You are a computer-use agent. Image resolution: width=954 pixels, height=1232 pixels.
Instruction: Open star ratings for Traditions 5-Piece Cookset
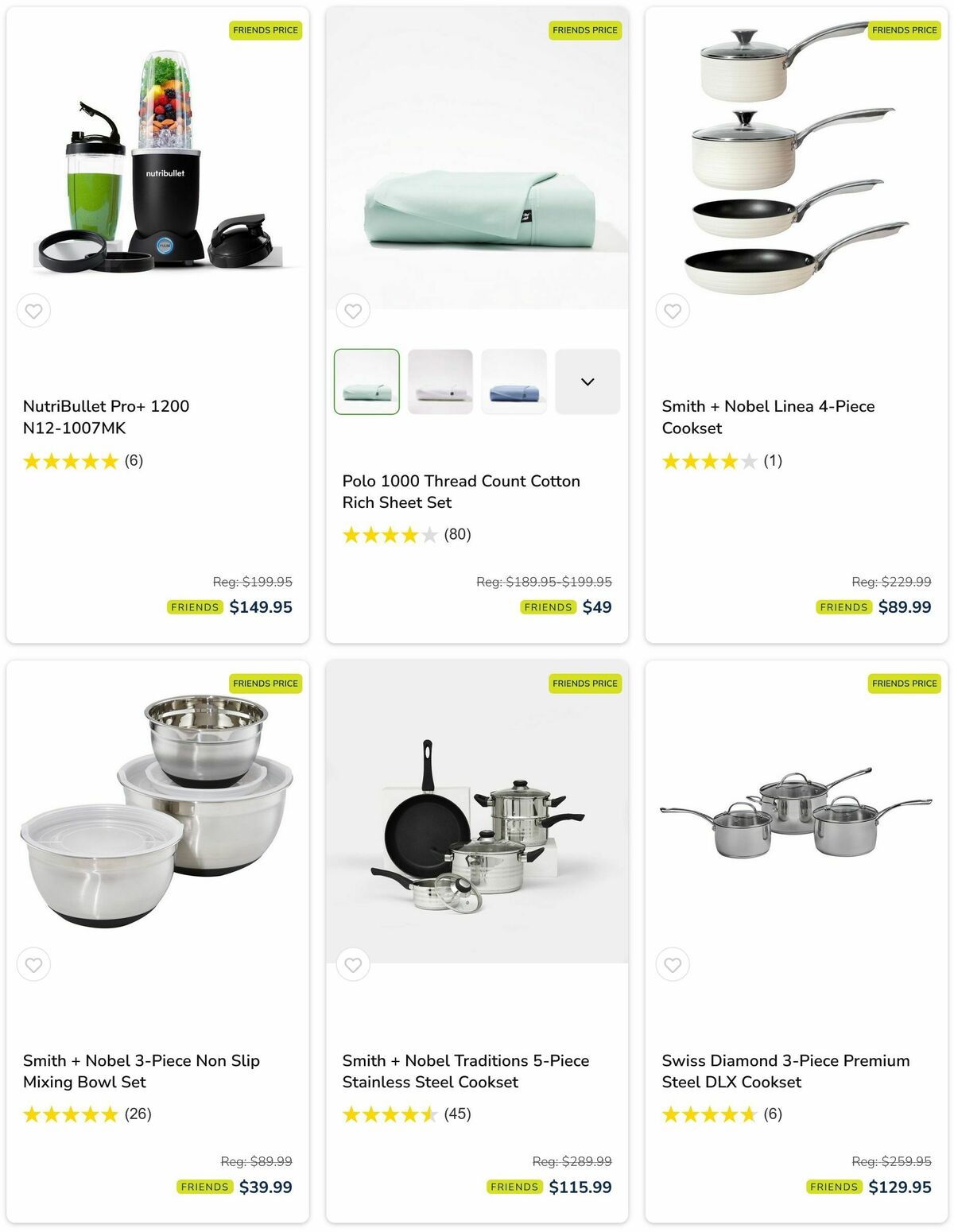(406, 1114)
